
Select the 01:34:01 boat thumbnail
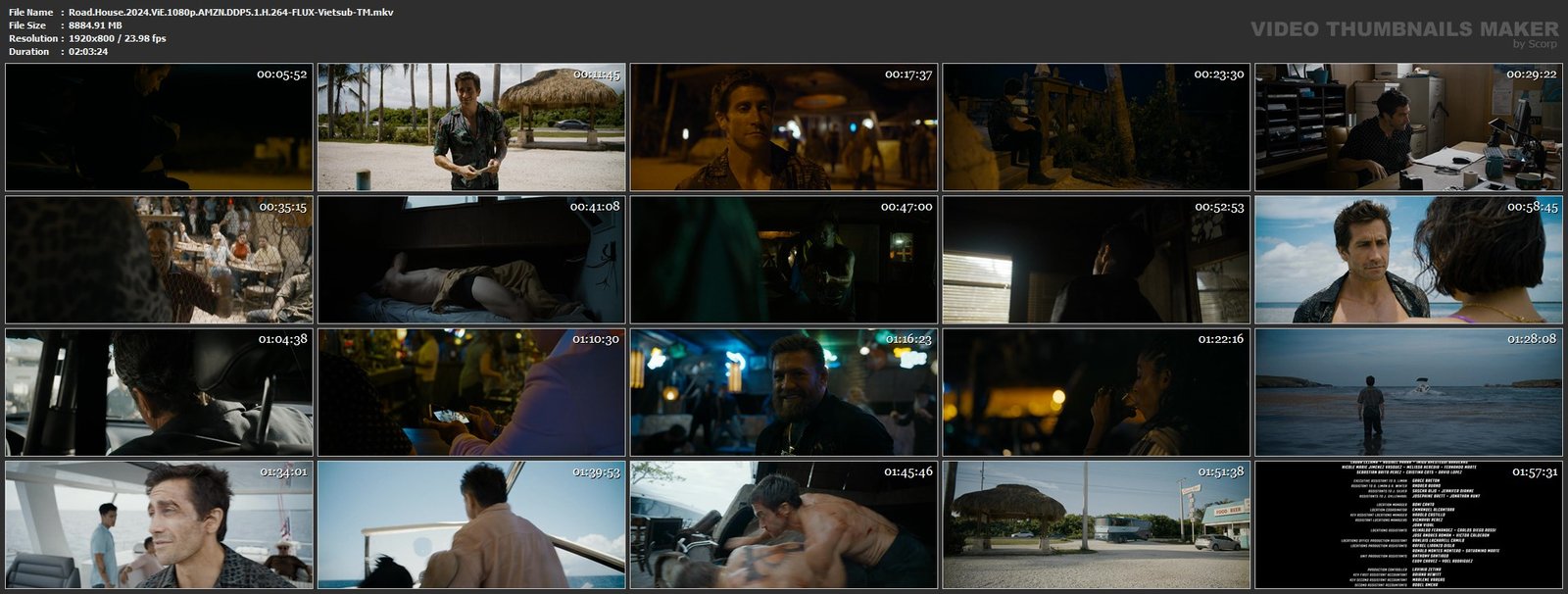tap(159, 524)
